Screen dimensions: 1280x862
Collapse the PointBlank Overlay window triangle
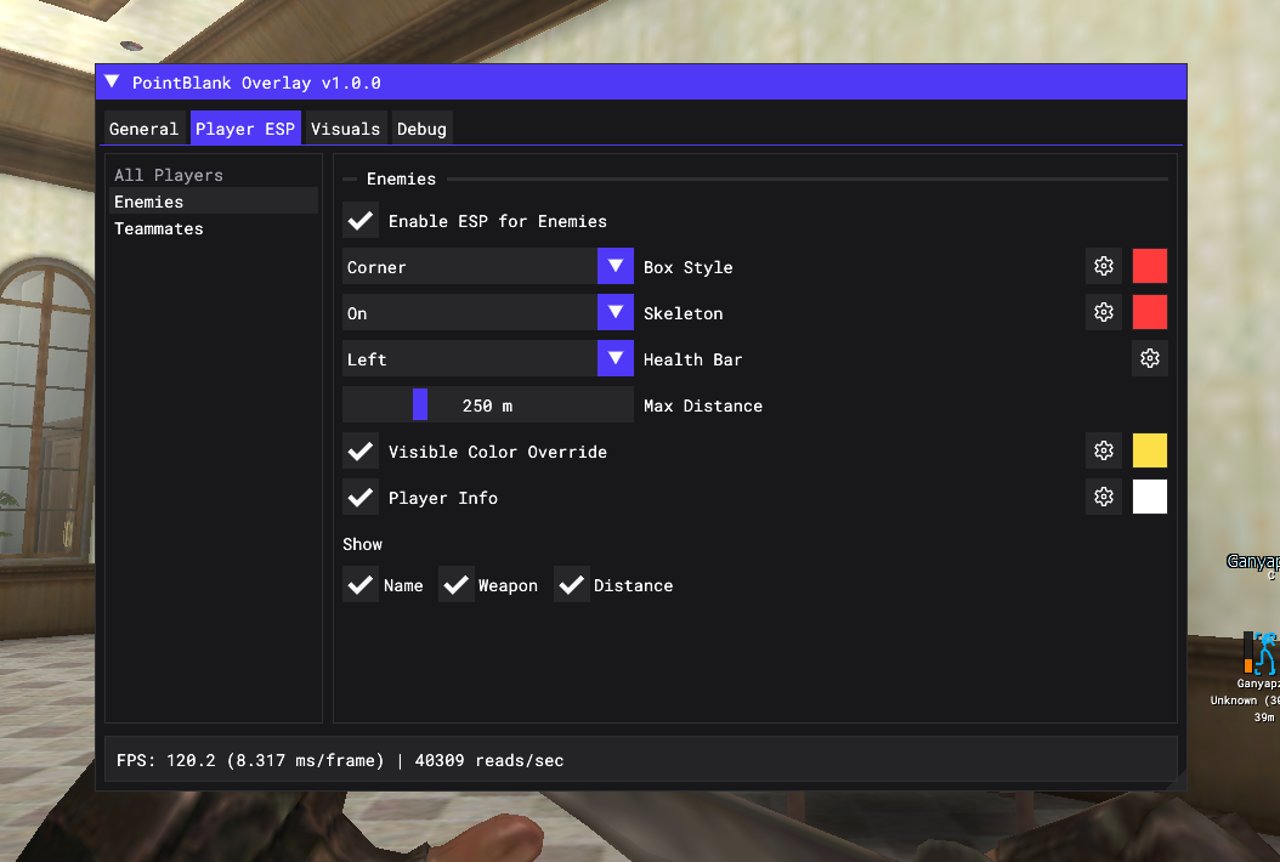point(112,82)
